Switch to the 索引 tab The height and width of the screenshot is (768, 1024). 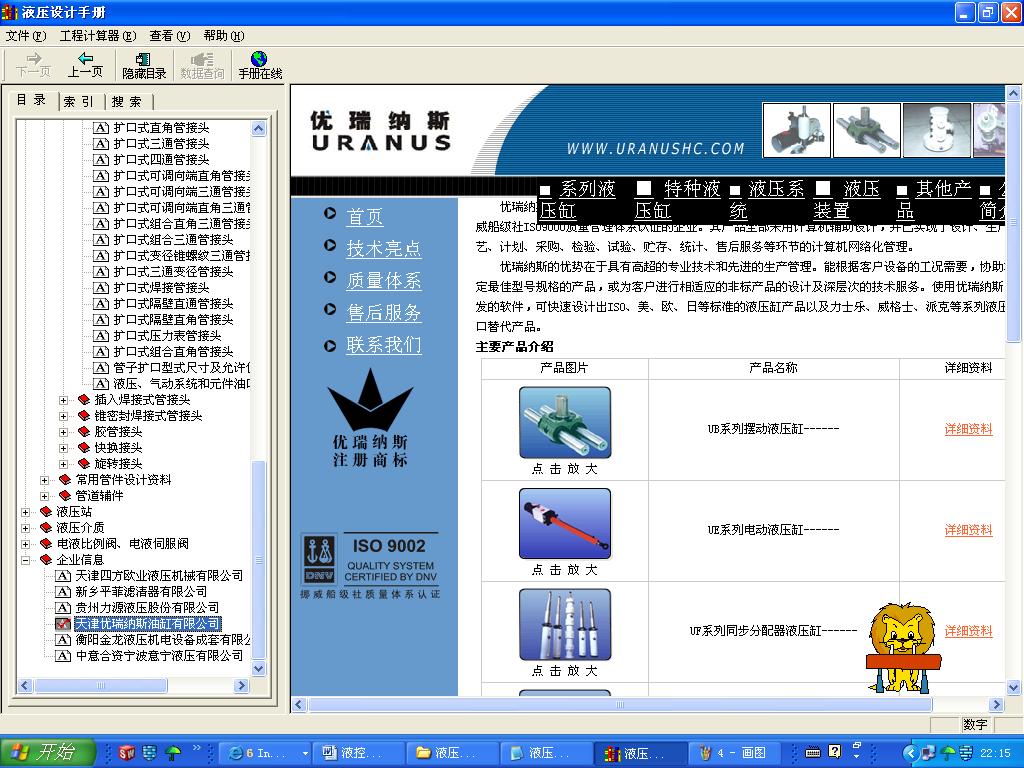pos(80,101)
